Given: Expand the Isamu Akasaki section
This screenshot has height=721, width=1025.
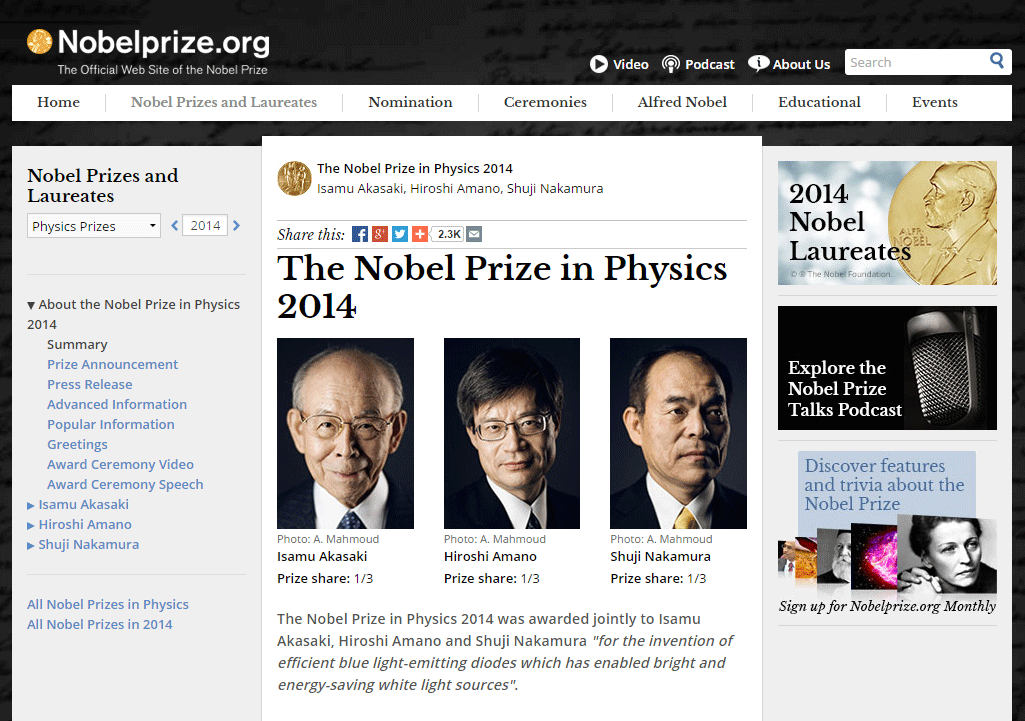Looking at the screenshot, I should (x=31, y=505).
